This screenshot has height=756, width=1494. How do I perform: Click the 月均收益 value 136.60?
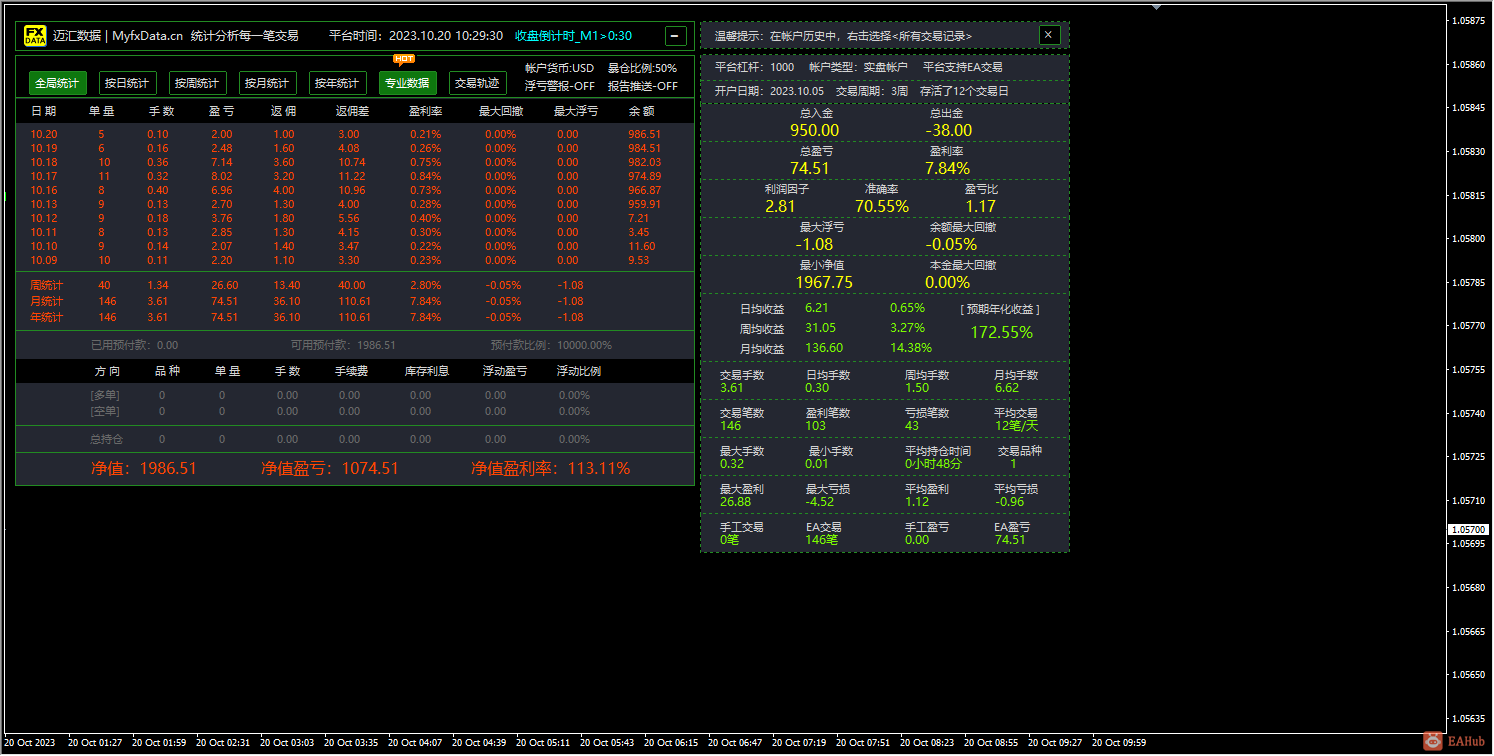tap(824, 348)
